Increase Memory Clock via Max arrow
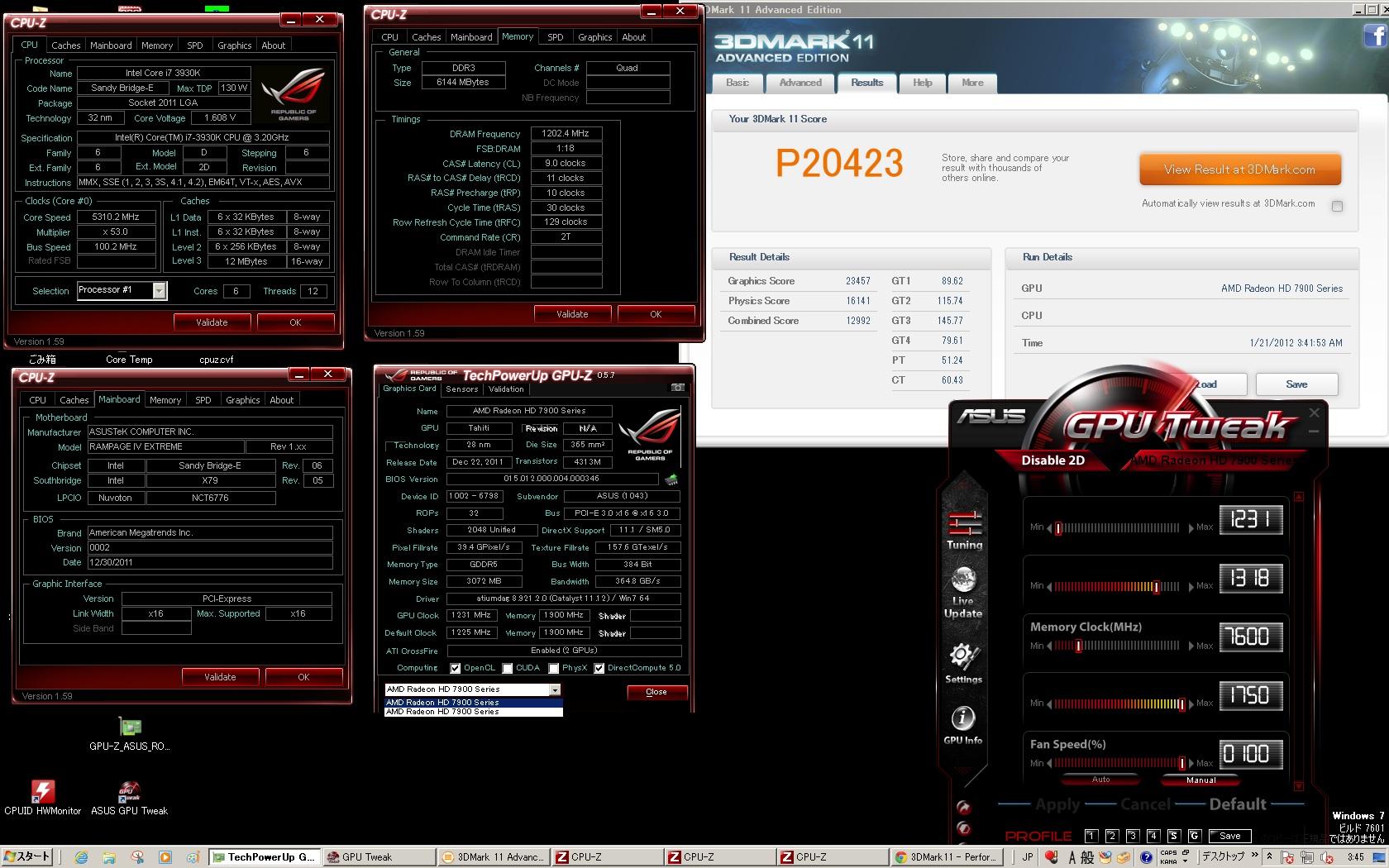 (x=1191, y=646)
